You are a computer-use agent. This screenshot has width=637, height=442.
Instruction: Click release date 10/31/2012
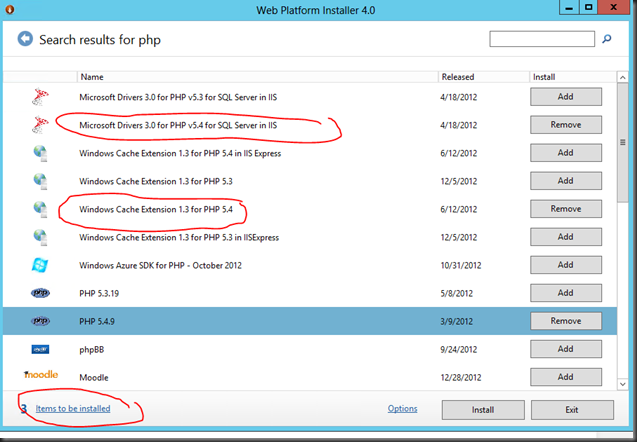click(x=461, y=265)
